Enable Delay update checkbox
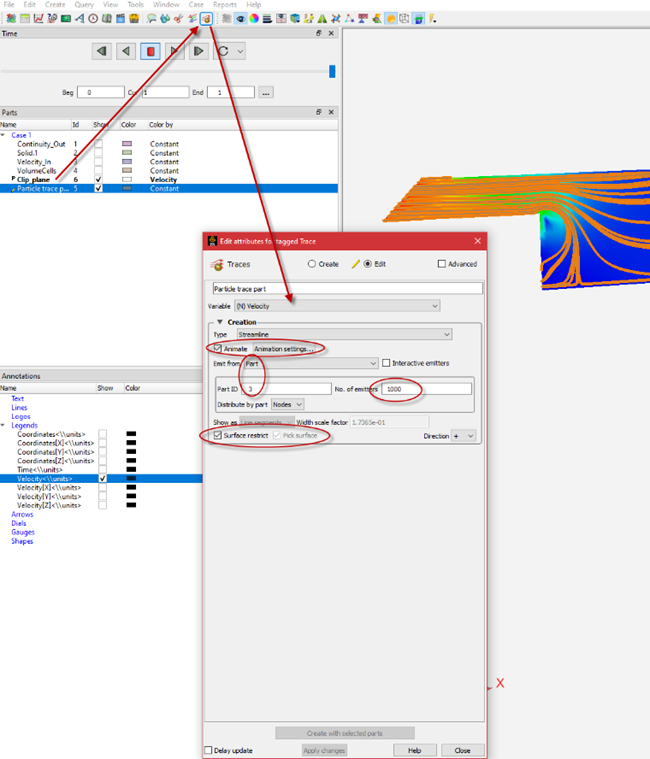This screenshot has width=650, height=759. click(208, 750)
